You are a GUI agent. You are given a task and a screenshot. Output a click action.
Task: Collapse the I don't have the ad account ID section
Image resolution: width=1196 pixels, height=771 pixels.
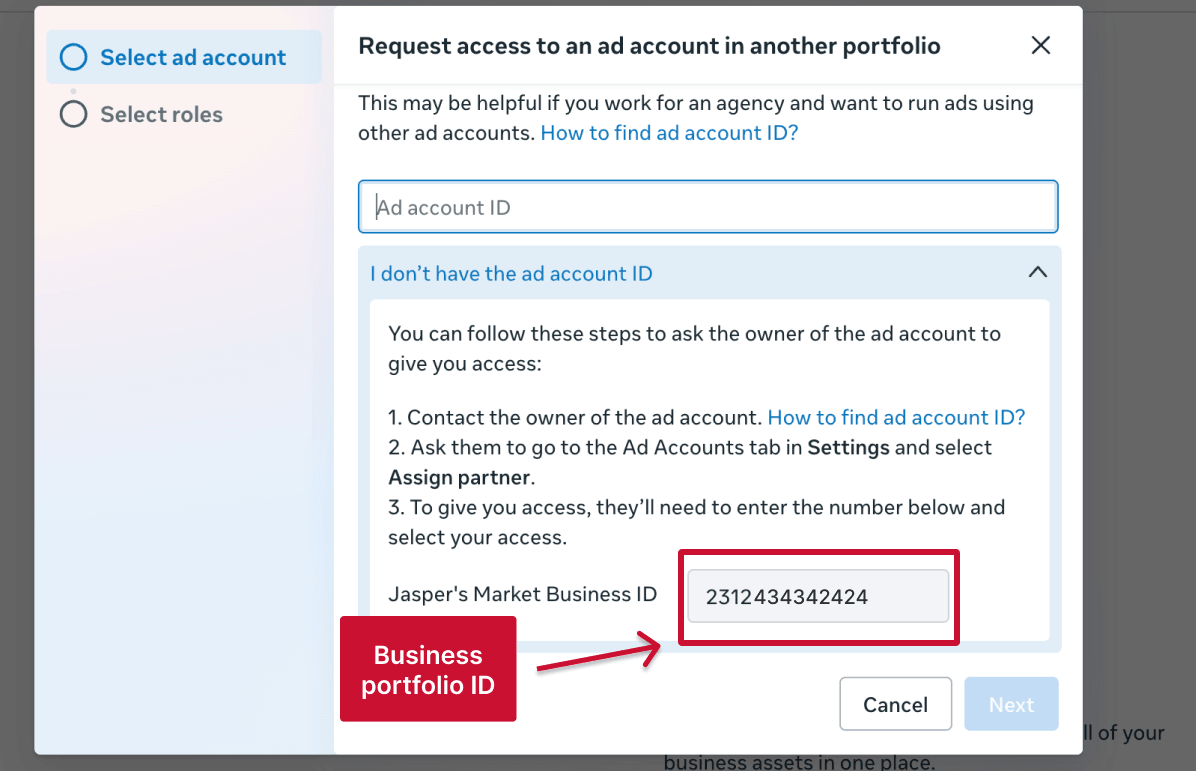[512, 272]
